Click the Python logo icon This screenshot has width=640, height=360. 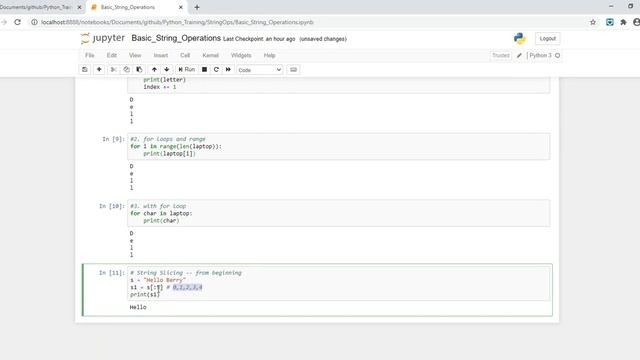point(520,38)
